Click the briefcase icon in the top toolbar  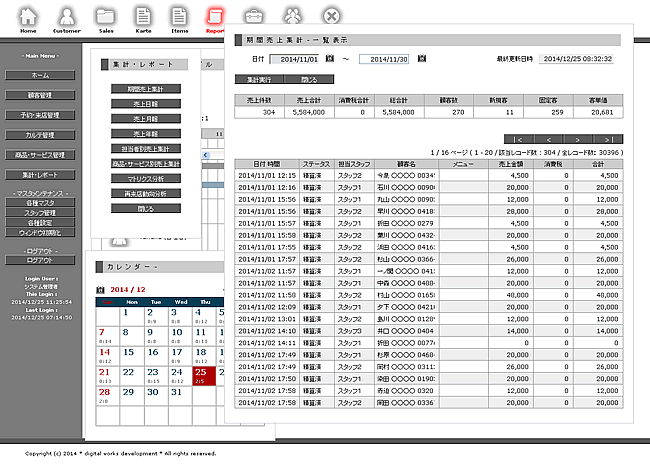coord(253,17)
